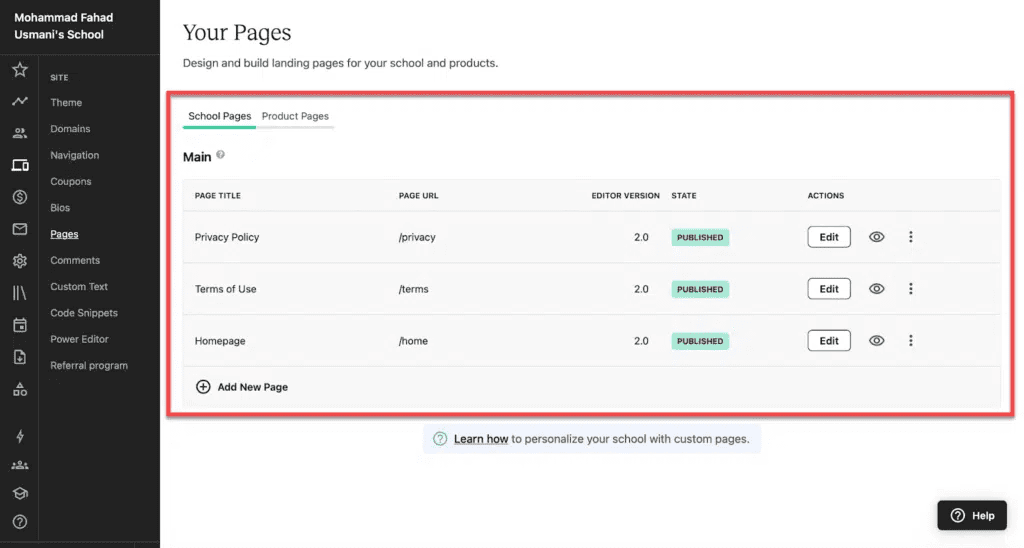Click the /privacy page URL
This screenshot has height=548, width=1024.
[x=417, y=237]
